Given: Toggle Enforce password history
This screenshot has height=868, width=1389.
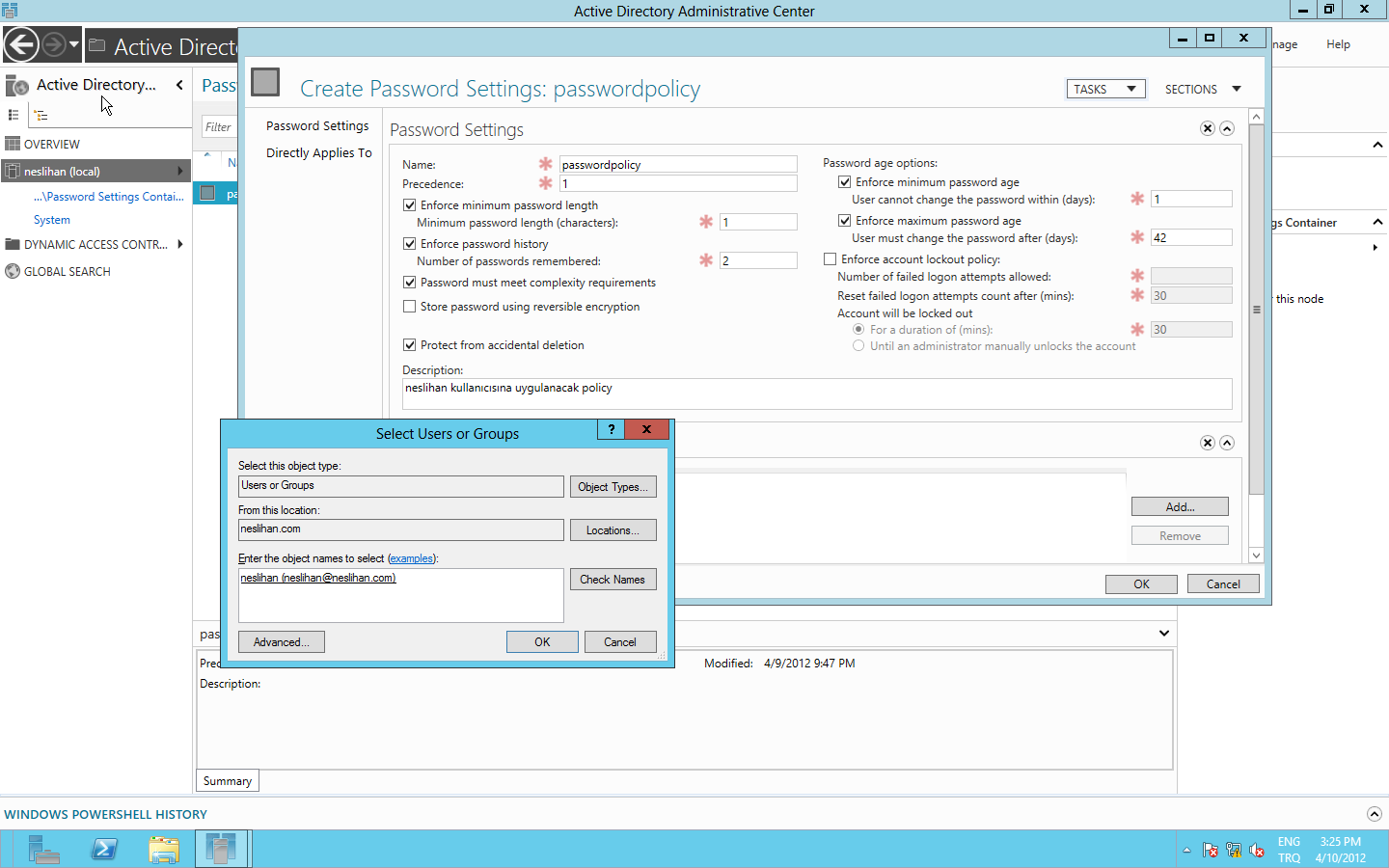Looking at the screenshot, I should tap(410, 244).
